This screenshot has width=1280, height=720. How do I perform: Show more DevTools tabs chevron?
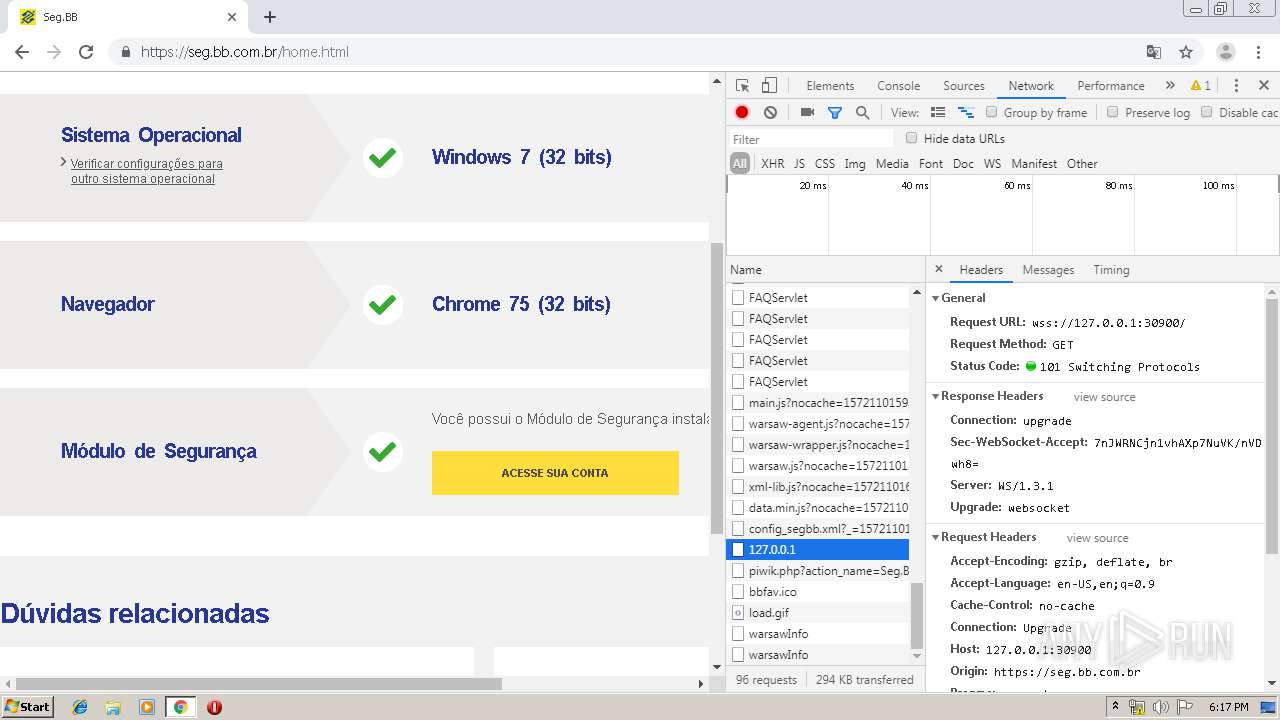pyautogui.click(x=1170, y=86)
